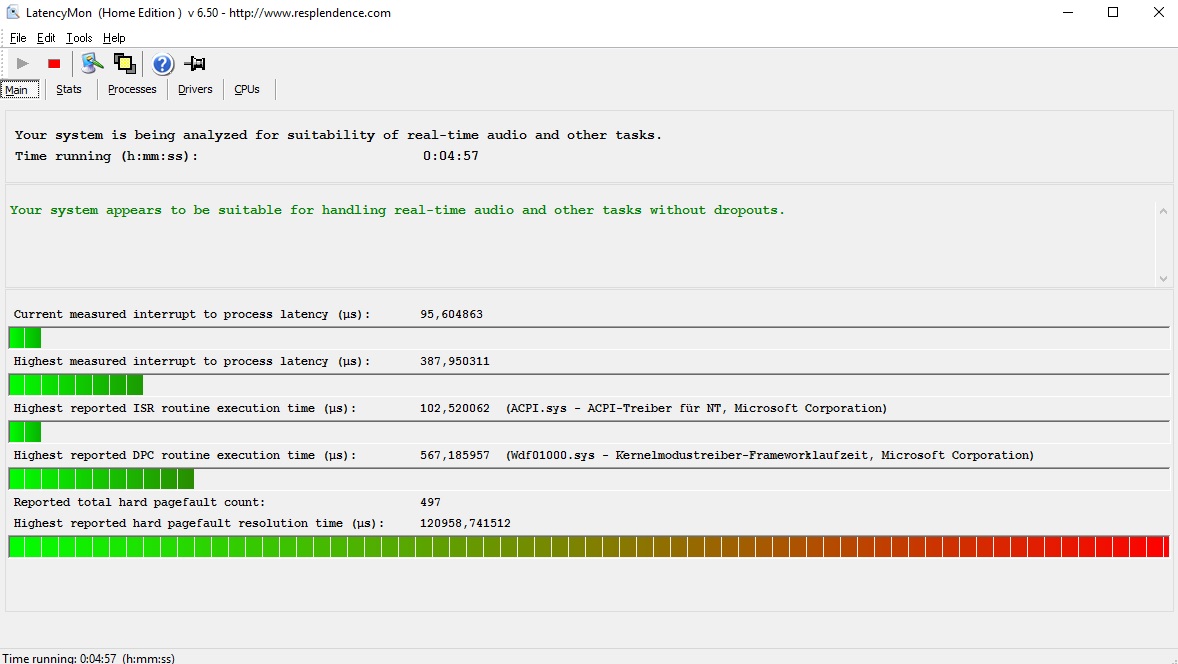Screen dimensions: 1178x664
Task: Open help via the blue question mark
Action: click(x=163, y=65)
